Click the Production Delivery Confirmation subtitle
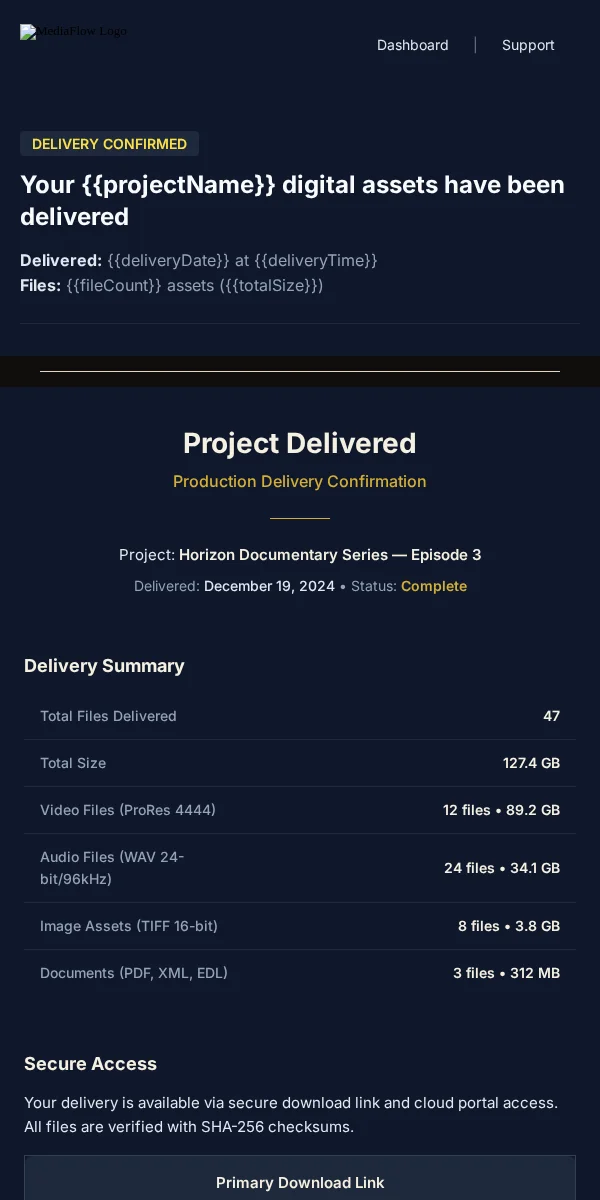600x1200 pixels. (x=300, y=481)
